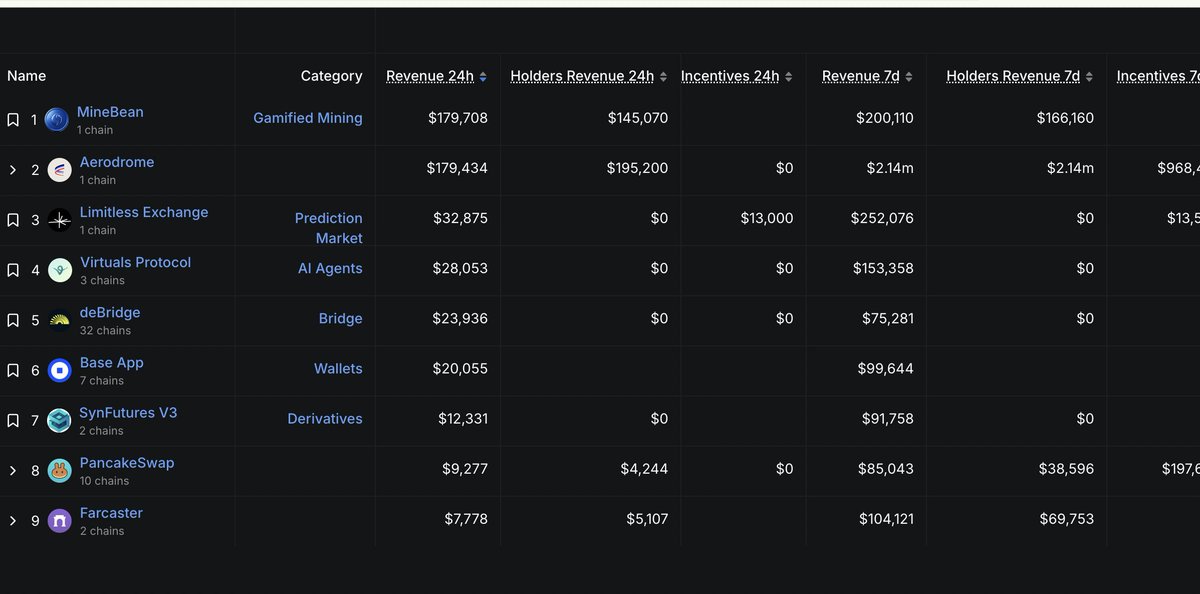
Task: Click the MineBean logo icon
Action: 56,120
